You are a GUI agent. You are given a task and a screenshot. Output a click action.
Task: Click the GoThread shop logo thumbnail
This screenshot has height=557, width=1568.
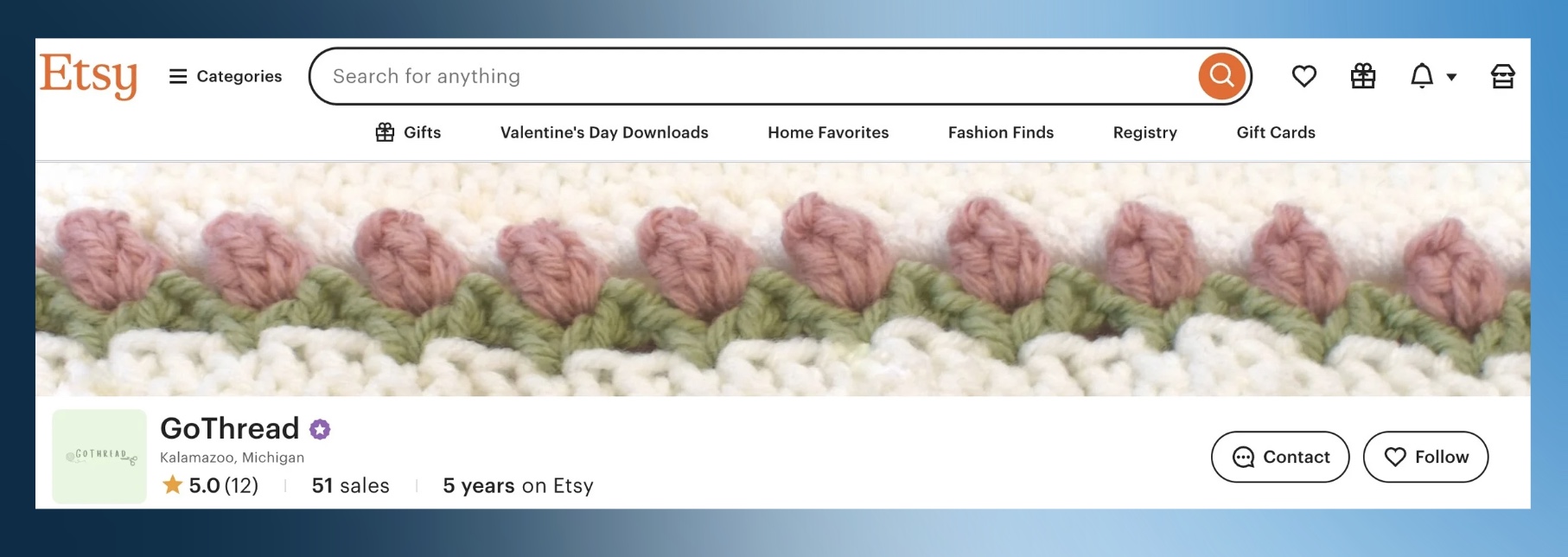[99, 456]
